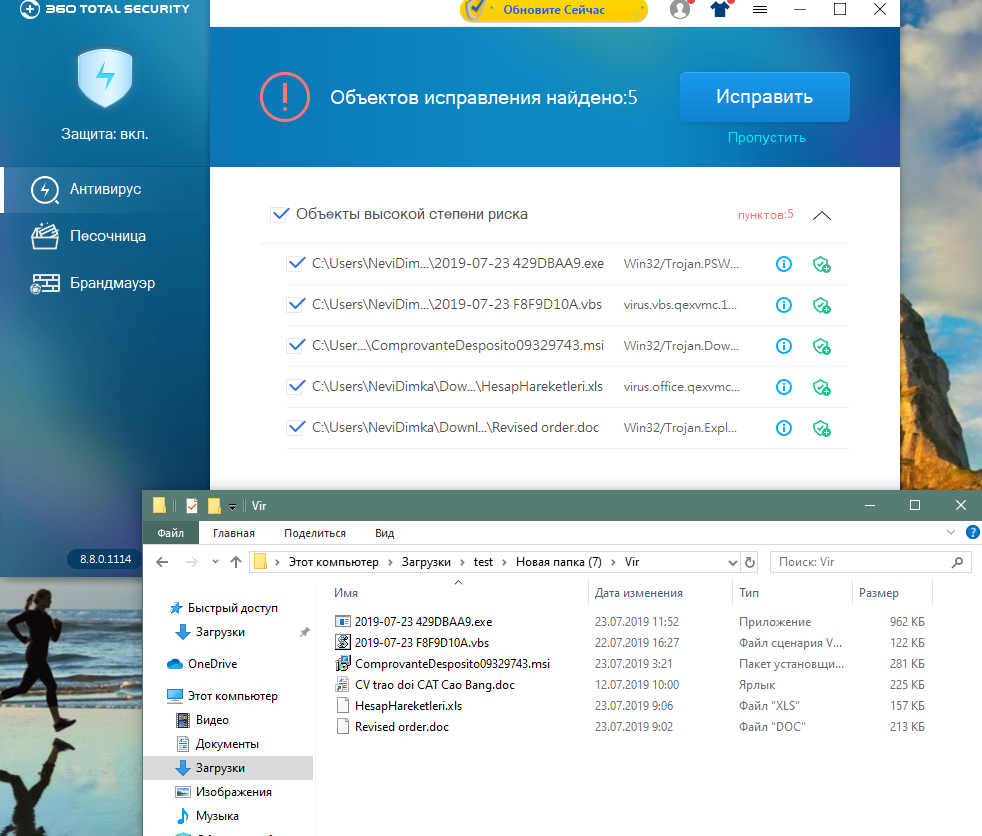Image resolution: width=982 pixels, height=836 pixels.
Task: Click the chevron after Загрузки in path
Action: 462,562
